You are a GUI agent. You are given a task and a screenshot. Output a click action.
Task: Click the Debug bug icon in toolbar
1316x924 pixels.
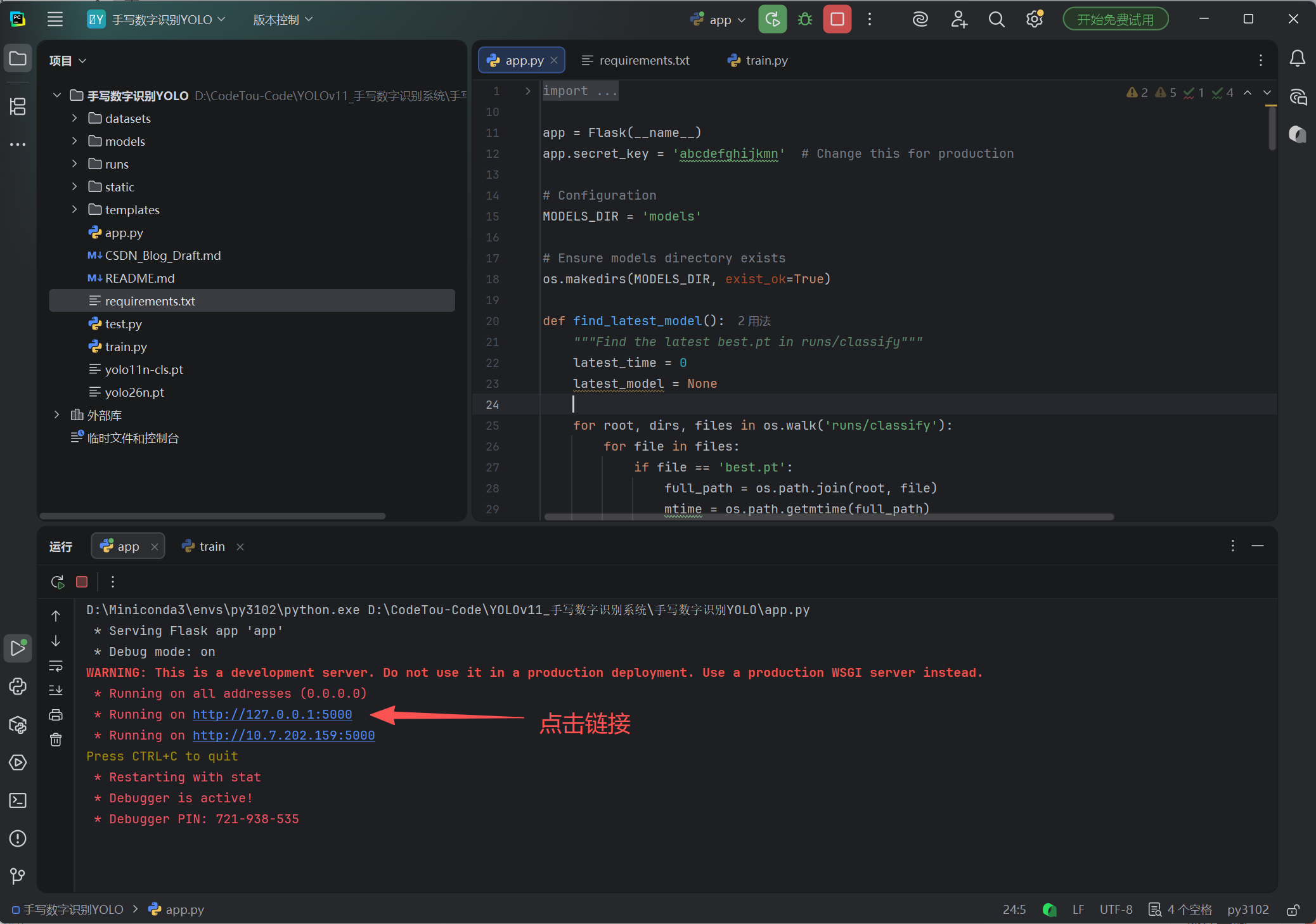(x=804, y=20)
